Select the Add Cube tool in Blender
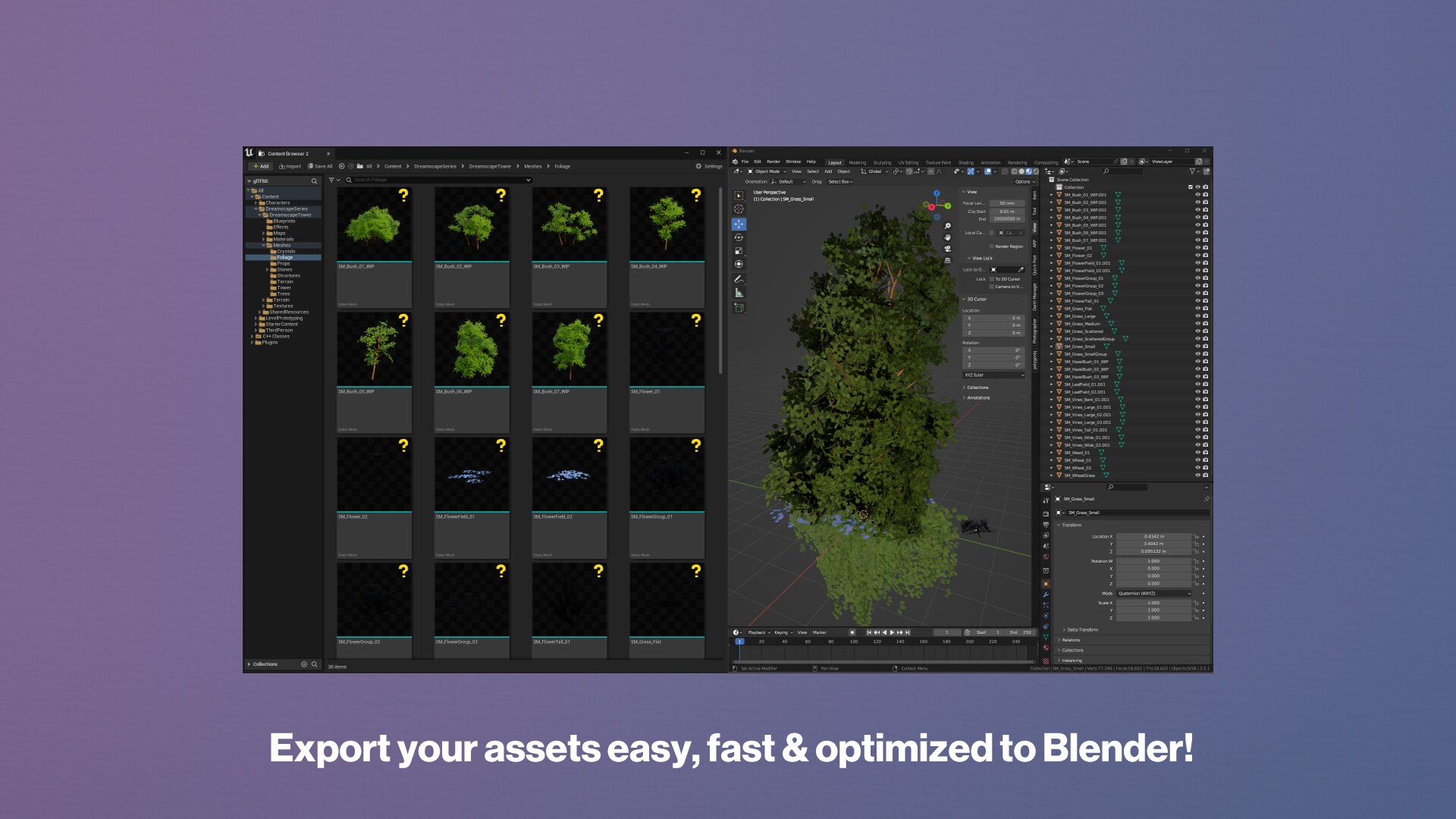This screenshot has height=819, width=1456. point(739,308)
